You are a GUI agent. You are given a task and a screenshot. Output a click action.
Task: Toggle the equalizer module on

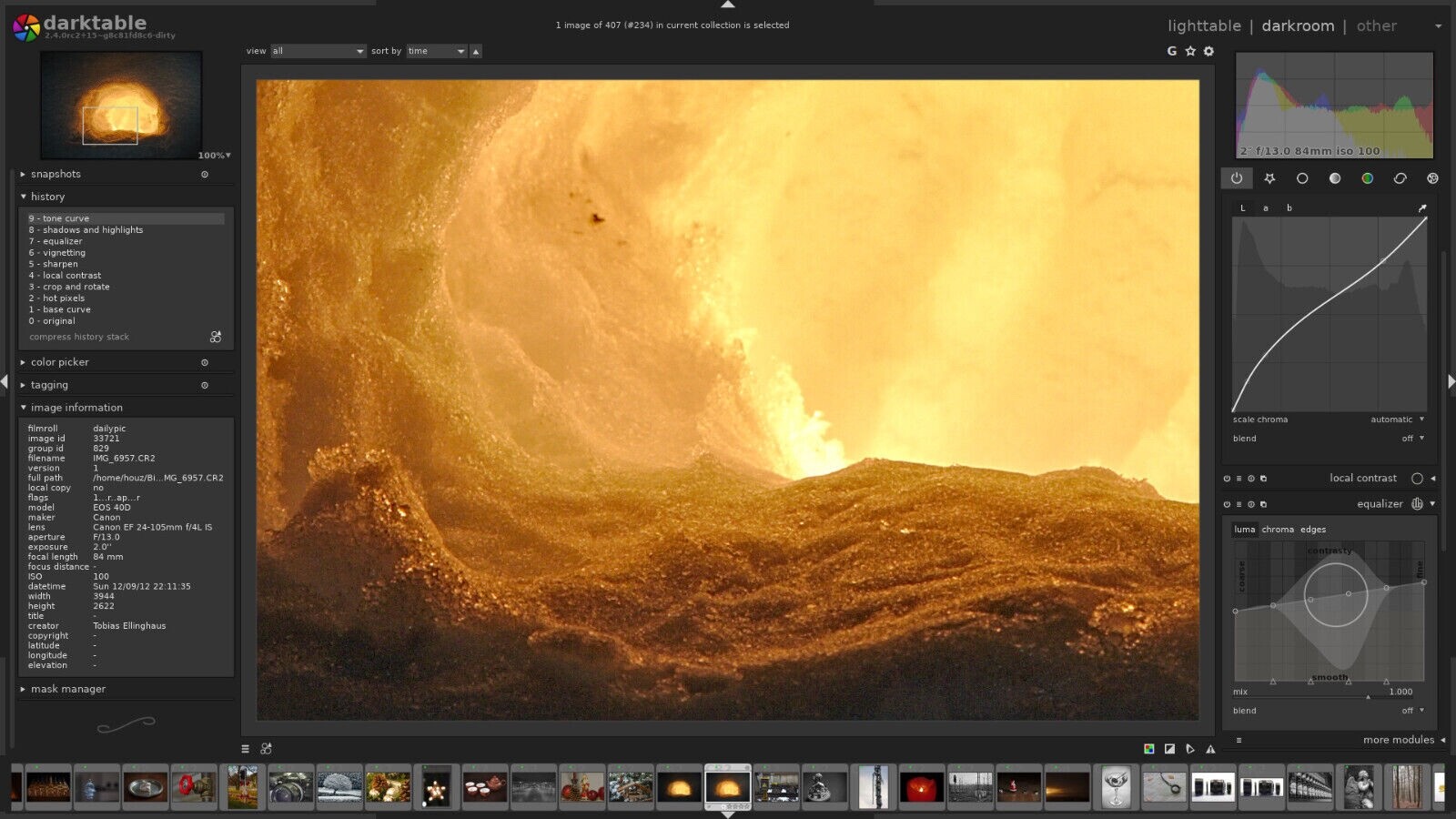(1226, 503)
